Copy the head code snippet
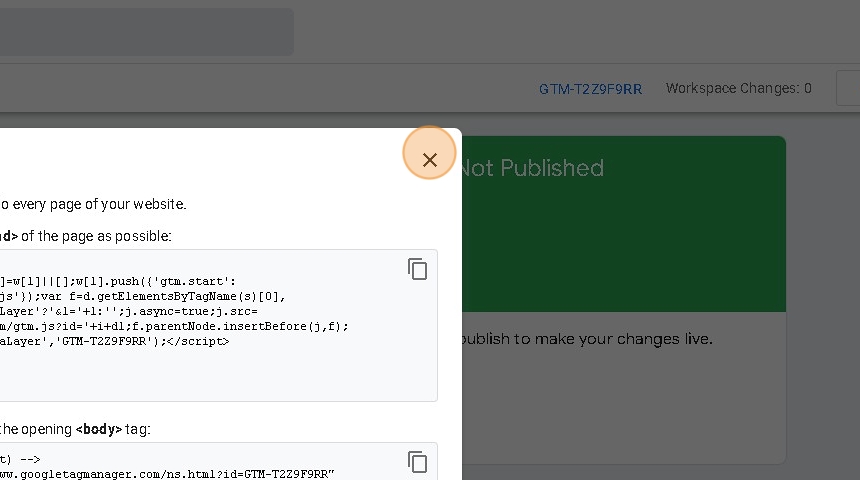The image size is (860, 480). (417, 269)
